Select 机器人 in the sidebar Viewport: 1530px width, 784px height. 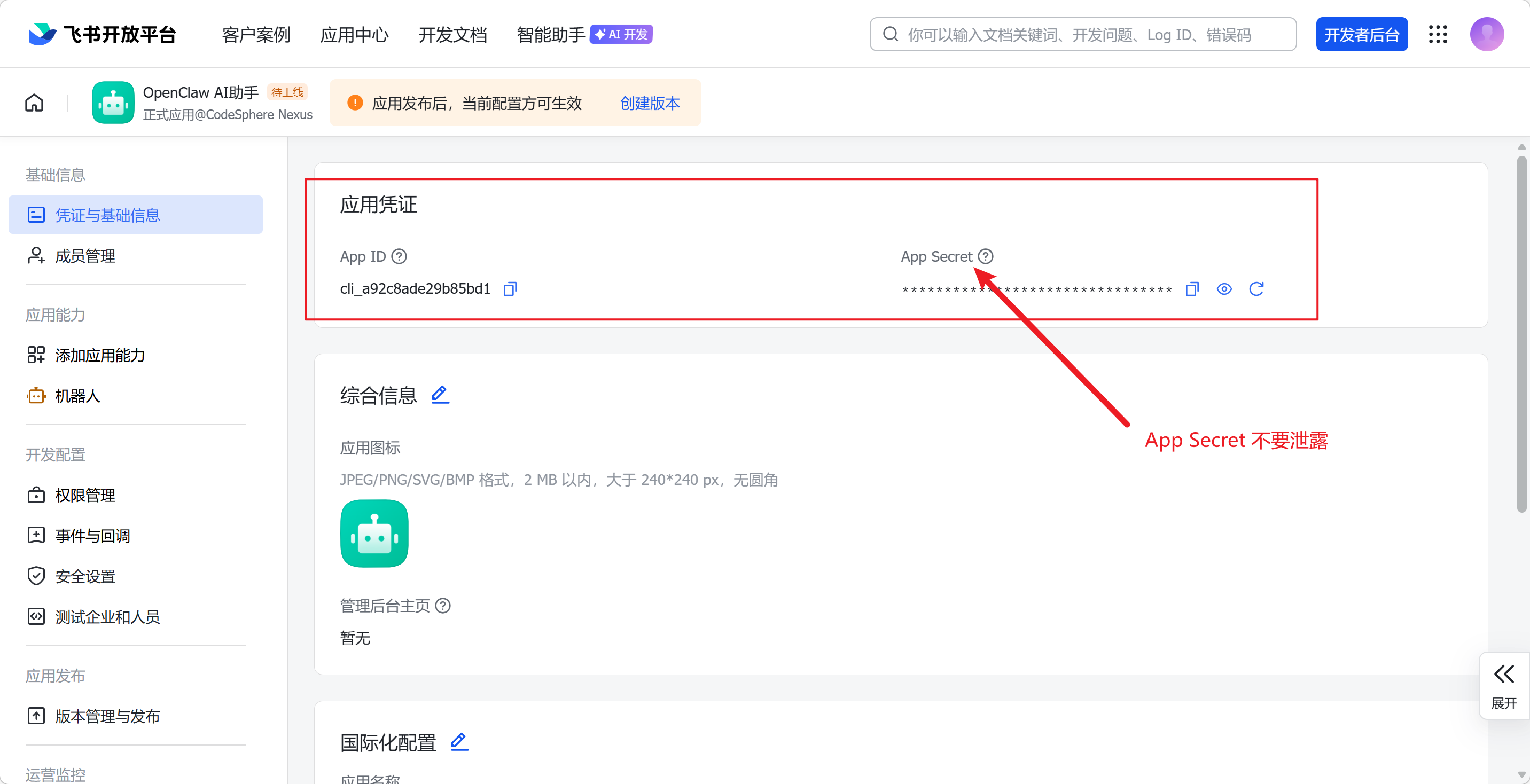pyautogui.click(x=77, y=396)
